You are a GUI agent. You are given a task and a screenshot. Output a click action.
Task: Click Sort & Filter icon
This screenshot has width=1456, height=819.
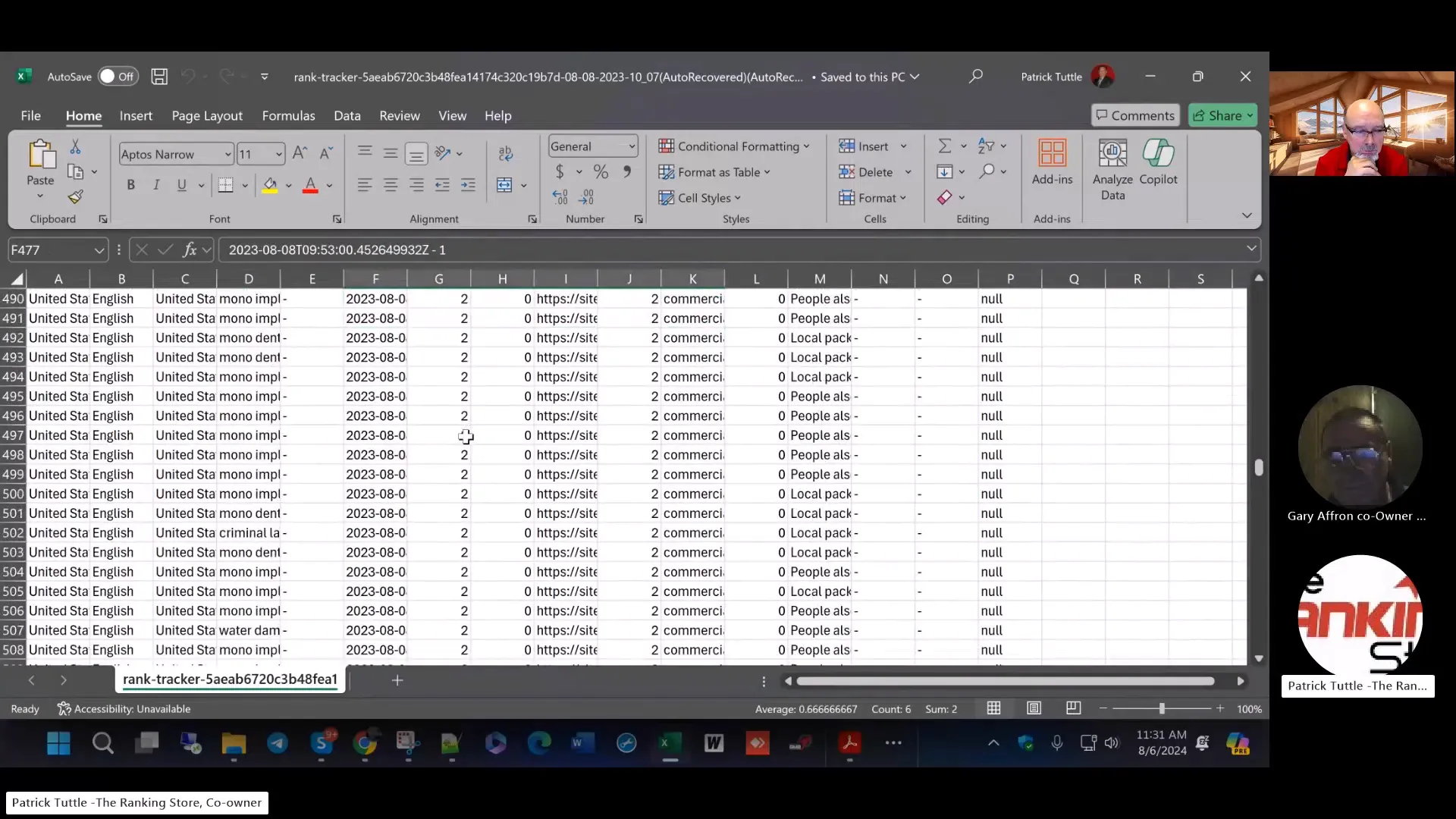coord(986,146)
